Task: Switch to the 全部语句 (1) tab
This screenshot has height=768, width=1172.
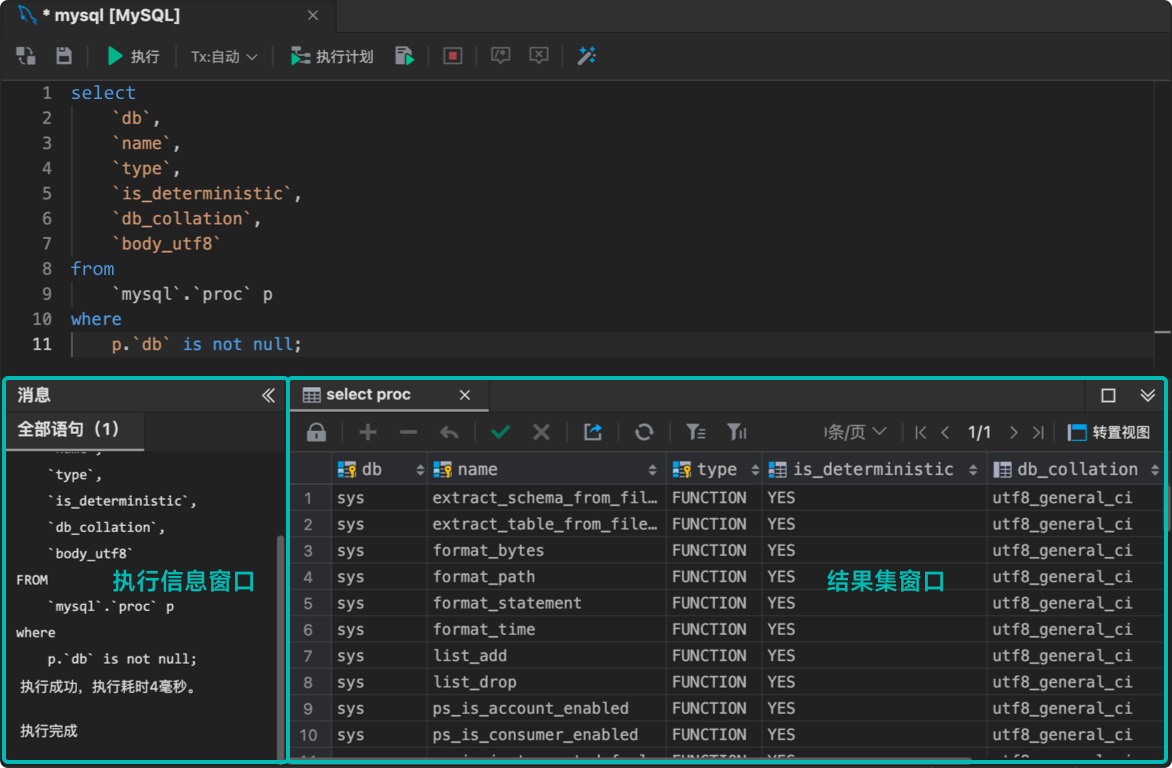Action: (x=74, y=431)
